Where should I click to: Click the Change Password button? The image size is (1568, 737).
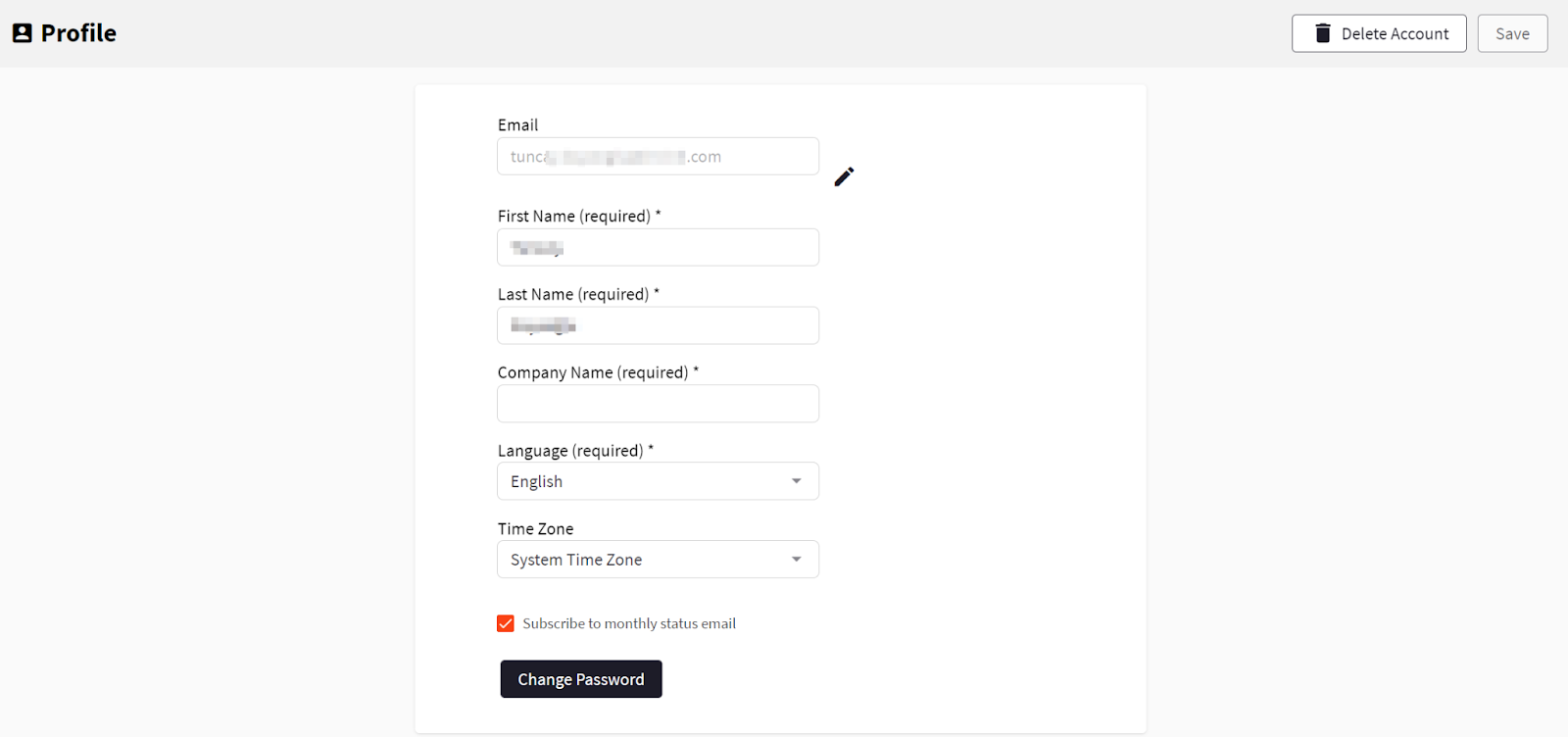(x=581, y=679)
